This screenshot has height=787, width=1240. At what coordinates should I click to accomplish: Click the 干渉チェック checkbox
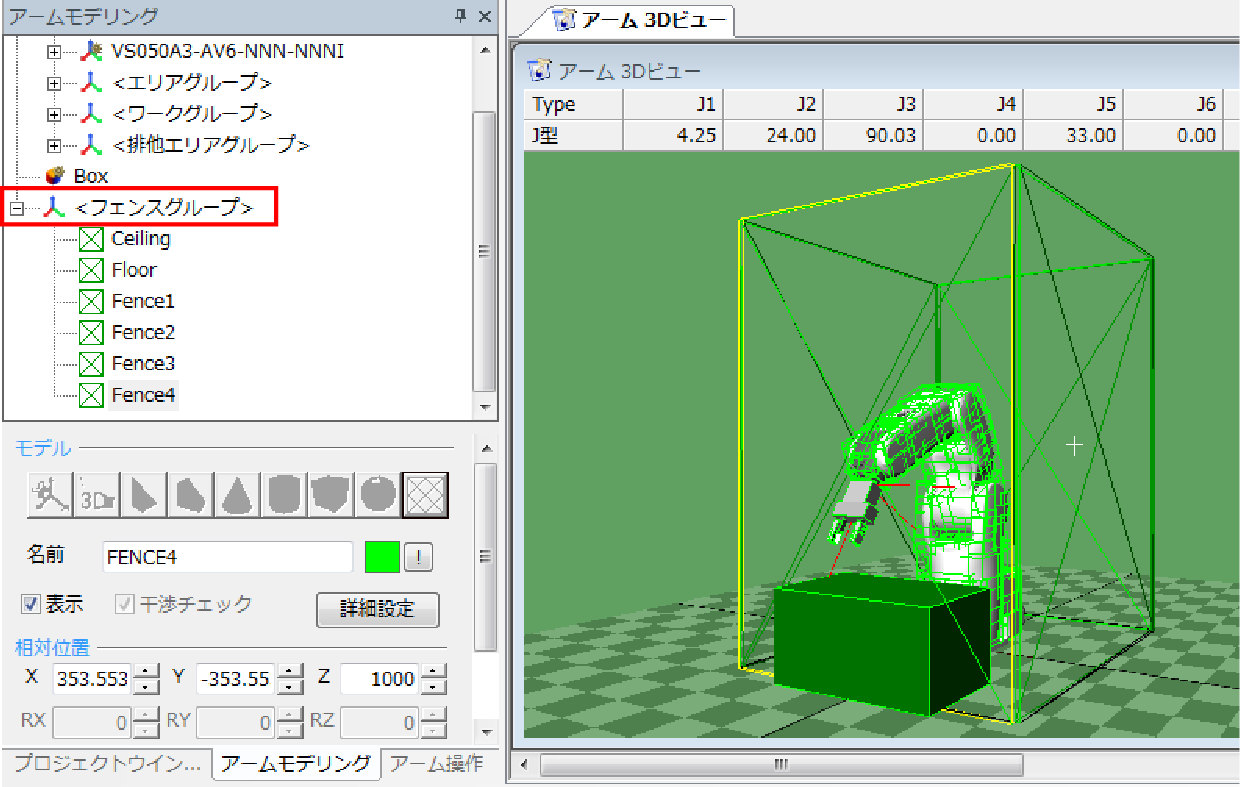coord(125,604)
